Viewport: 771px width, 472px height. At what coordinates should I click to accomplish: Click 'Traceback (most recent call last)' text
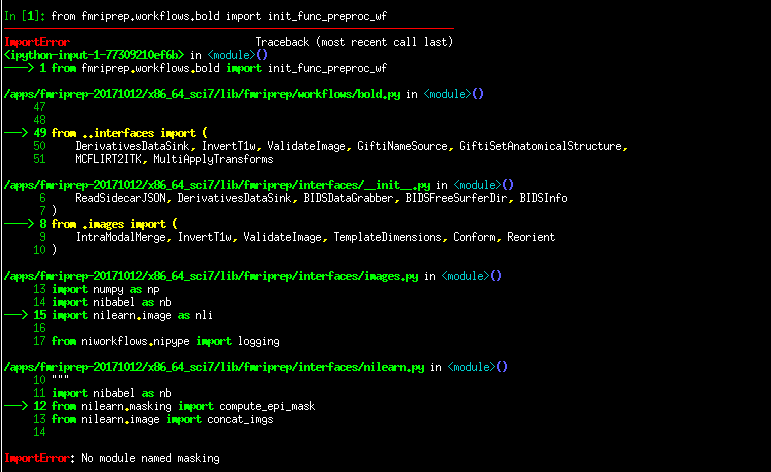pyautogui.click(x=354, y=42)
